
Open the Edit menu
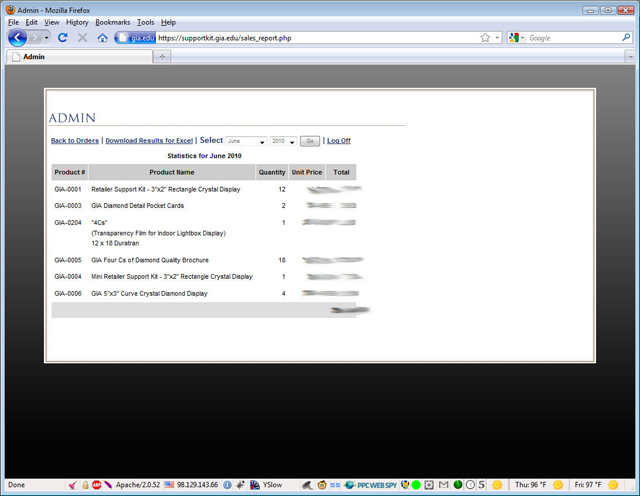tap(31, 22)
